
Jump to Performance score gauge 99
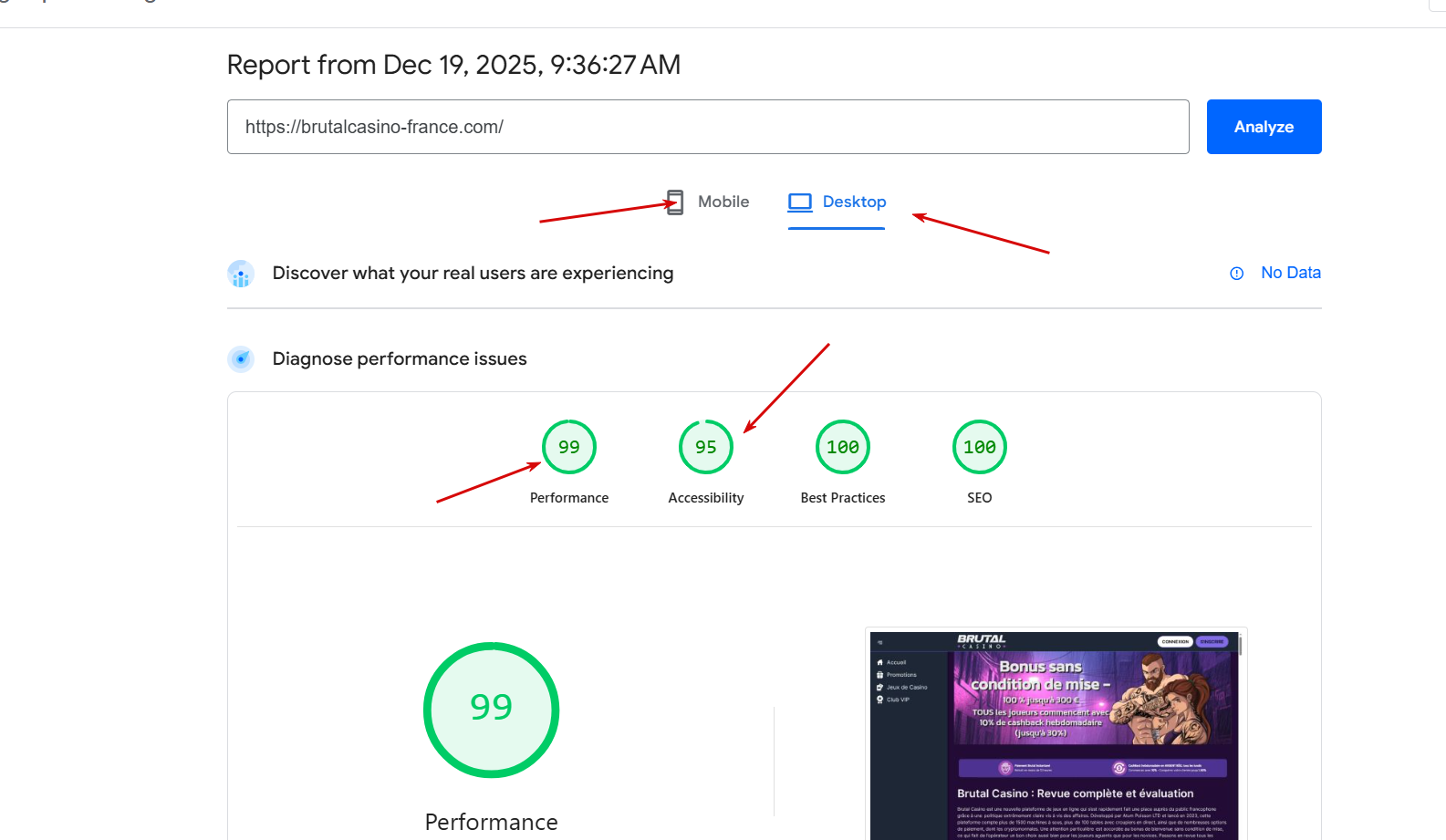click(x=569, y=447)
